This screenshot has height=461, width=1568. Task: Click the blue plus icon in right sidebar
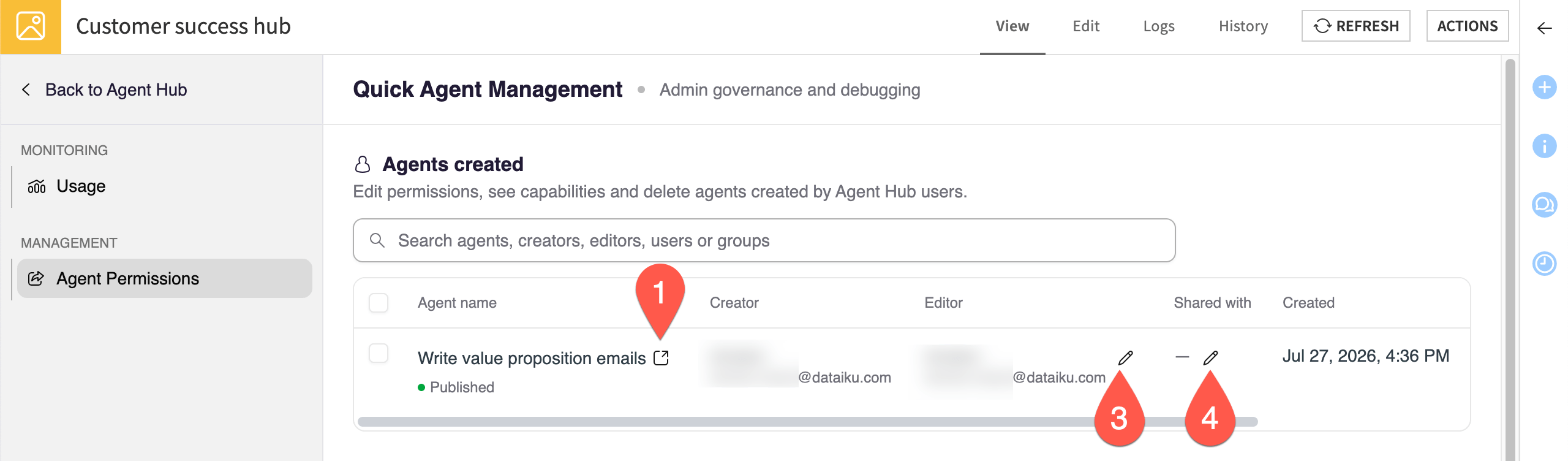1544,87
